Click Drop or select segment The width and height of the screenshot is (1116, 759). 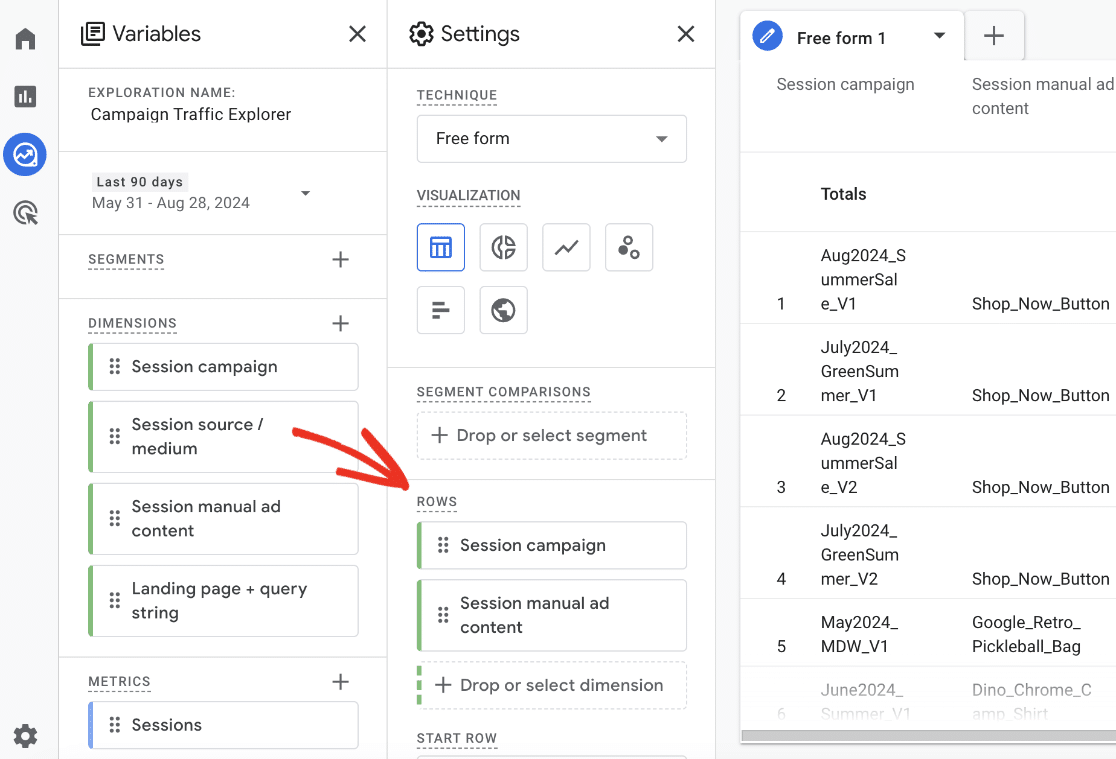coord(551,435)
